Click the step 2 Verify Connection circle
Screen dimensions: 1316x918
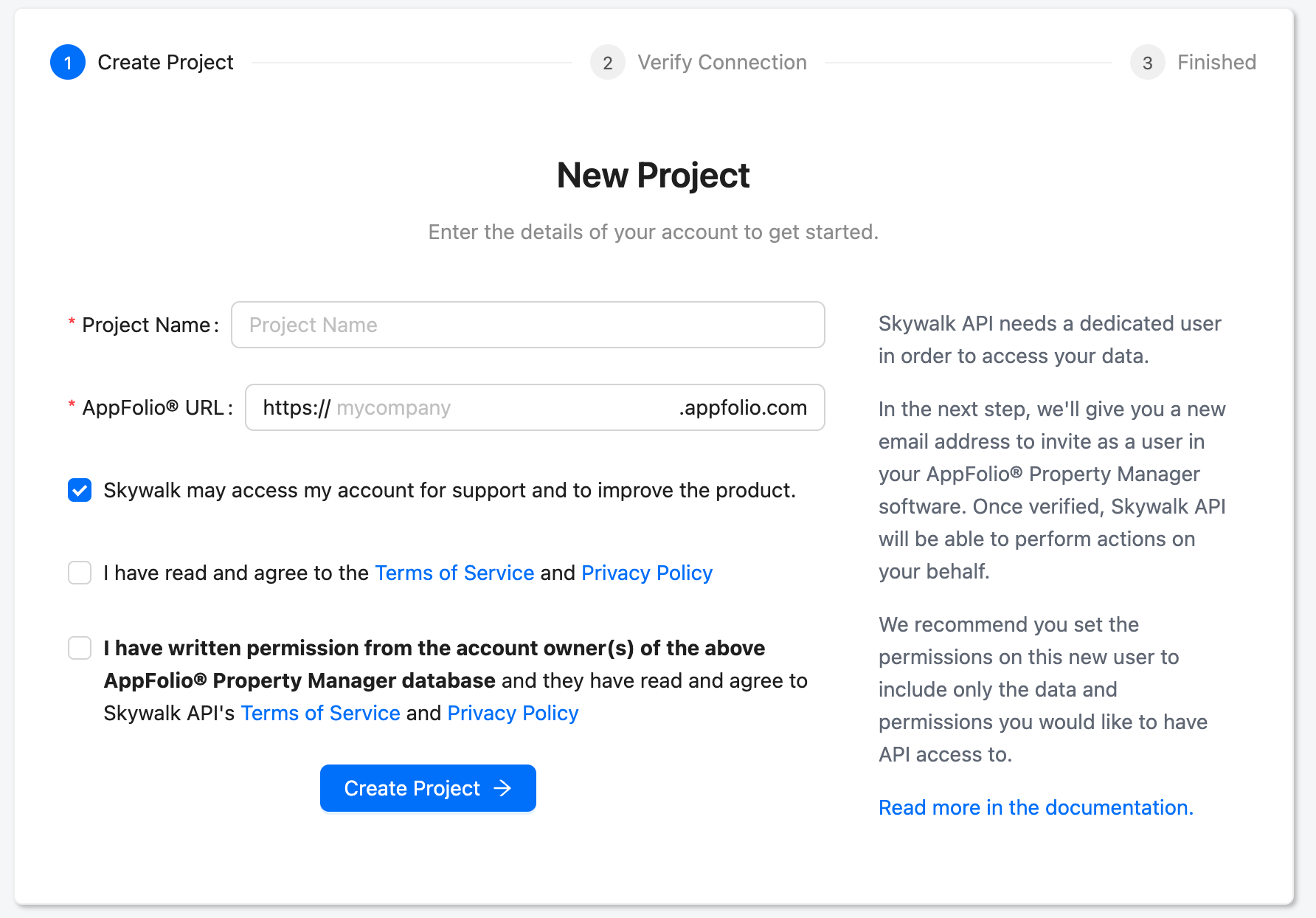(607, 63)
